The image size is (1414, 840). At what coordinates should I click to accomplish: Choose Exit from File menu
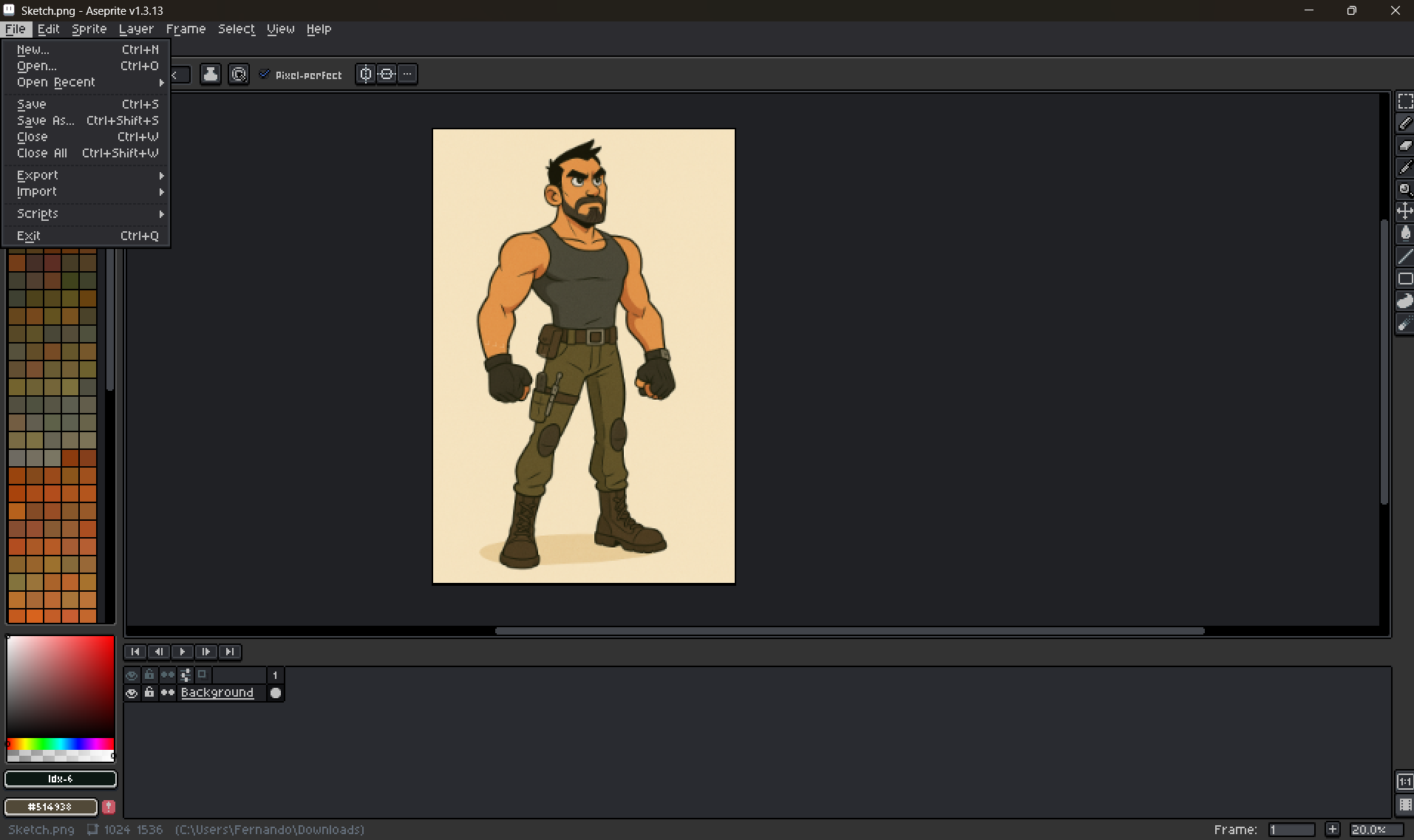(86, 236)
